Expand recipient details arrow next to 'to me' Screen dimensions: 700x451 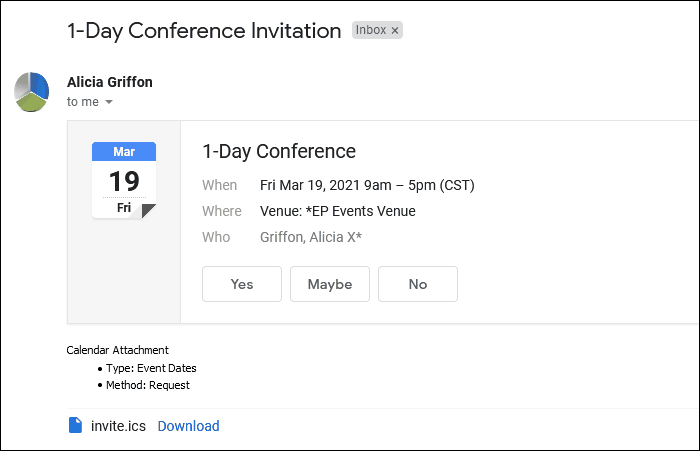tap(109, 102)
